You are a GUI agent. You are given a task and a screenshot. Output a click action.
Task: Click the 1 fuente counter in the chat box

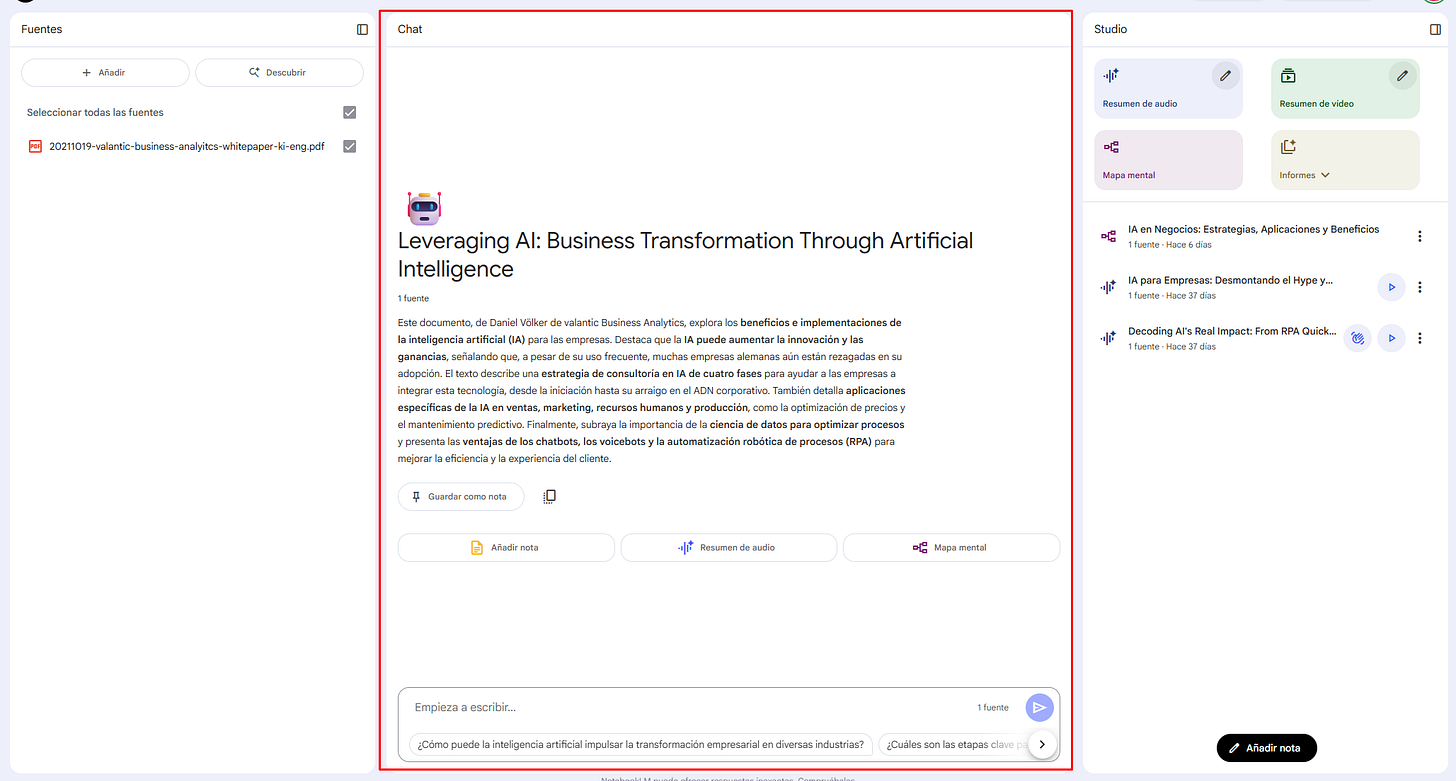993,707
